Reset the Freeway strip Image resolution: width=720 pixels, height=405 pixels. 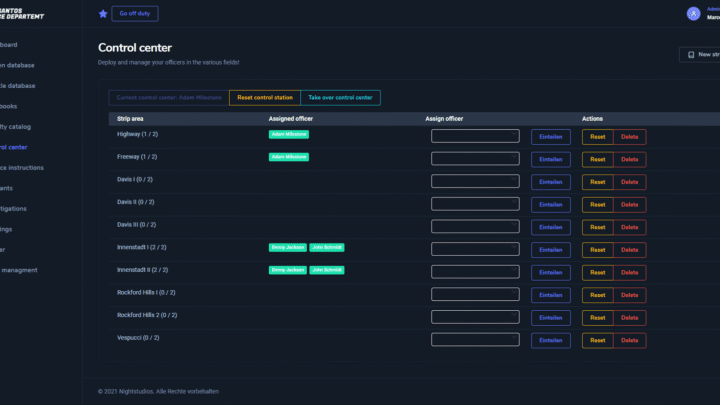tap(597, 159)
